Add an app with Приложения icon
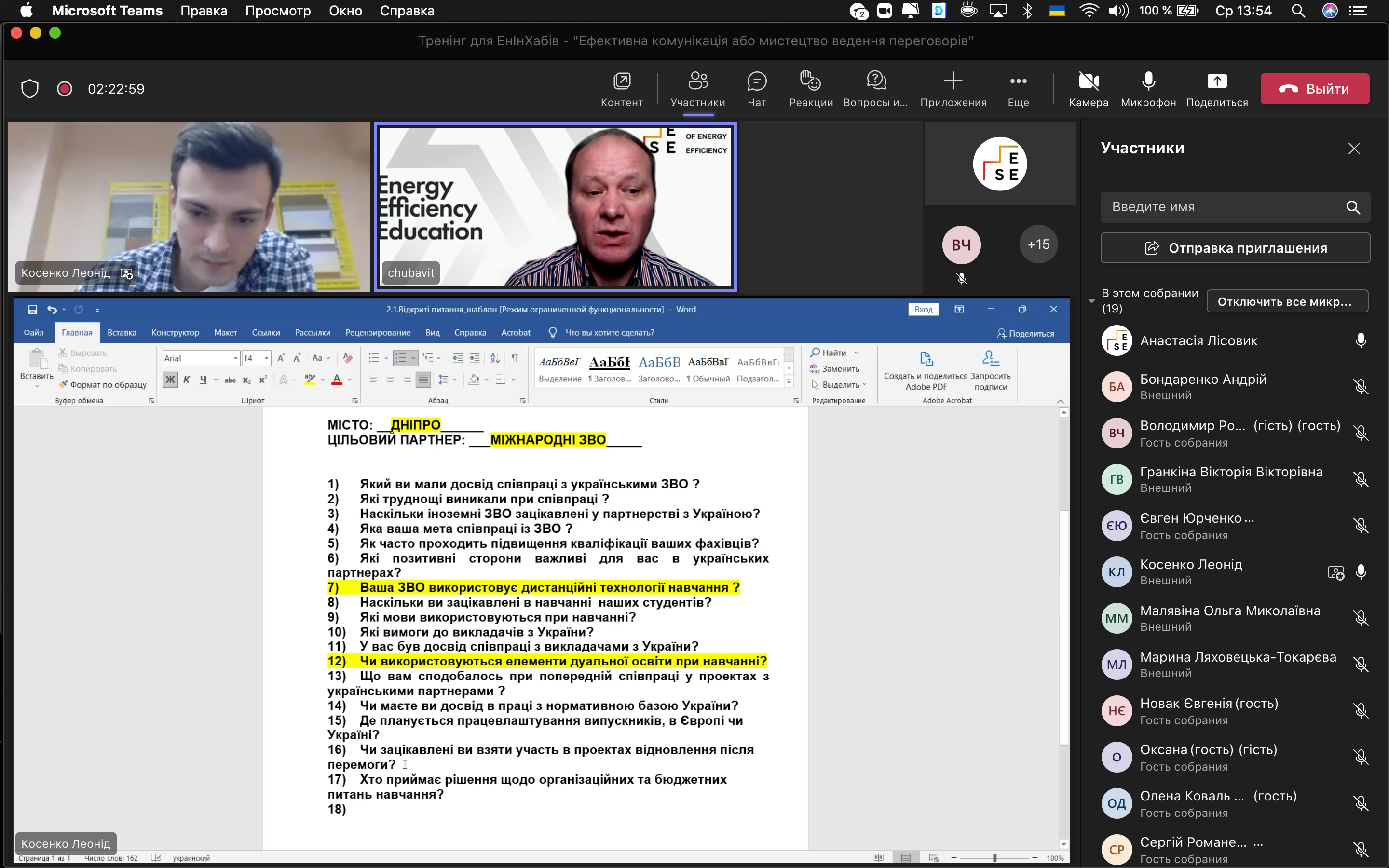This screenshot has width=1389, height=868. tap(953, 89)
